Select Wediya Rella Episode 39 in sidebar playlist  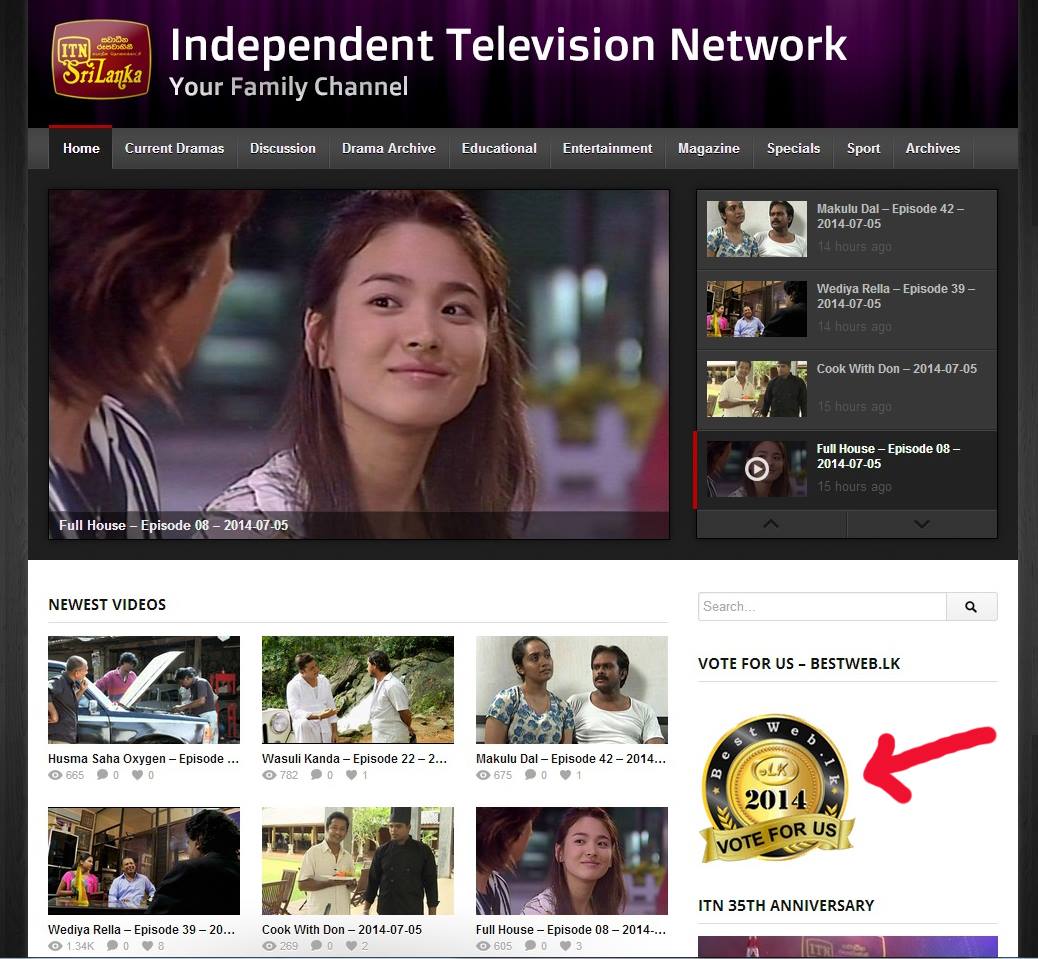point(847,310)
